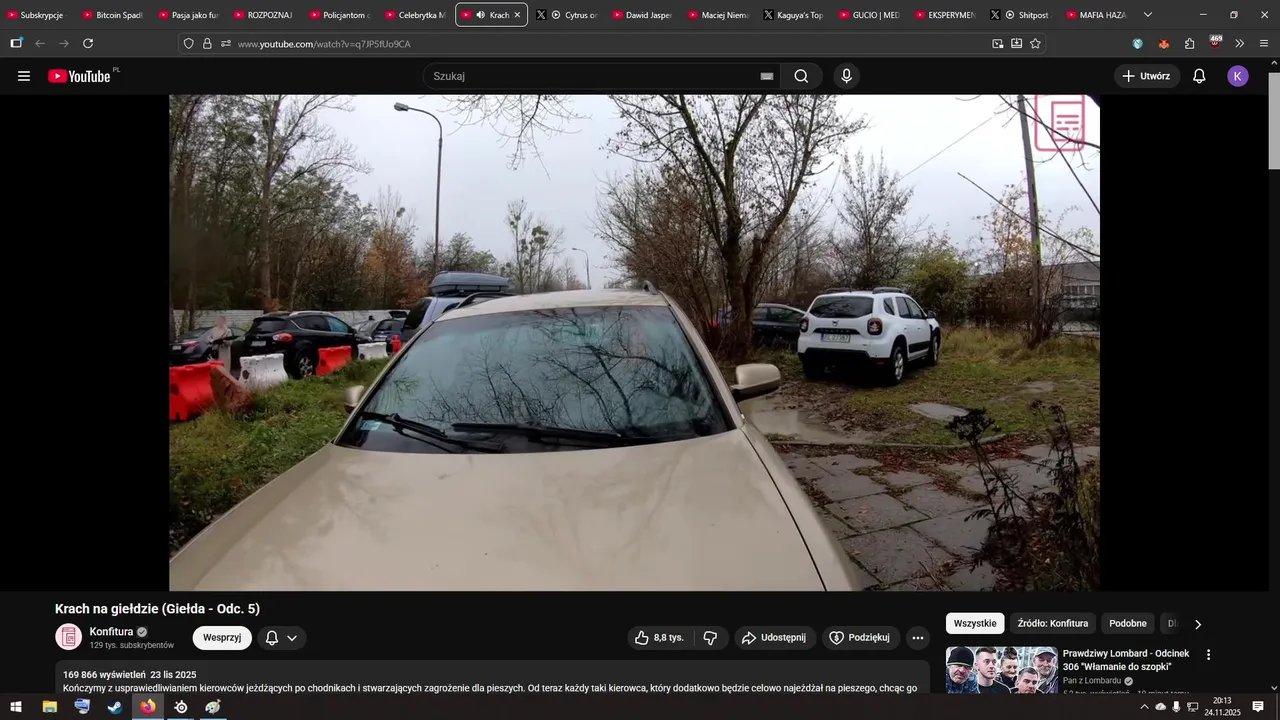Open Steam from the taskbar
This screenshot has height=720, width=1280.
(115, 707)
